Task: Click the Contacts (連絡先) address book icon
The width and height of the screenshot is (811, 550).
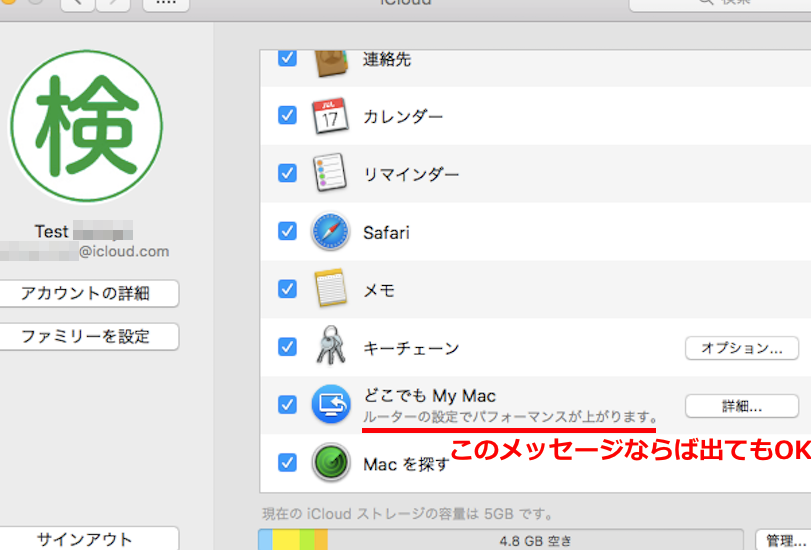Action: [331, 63]
